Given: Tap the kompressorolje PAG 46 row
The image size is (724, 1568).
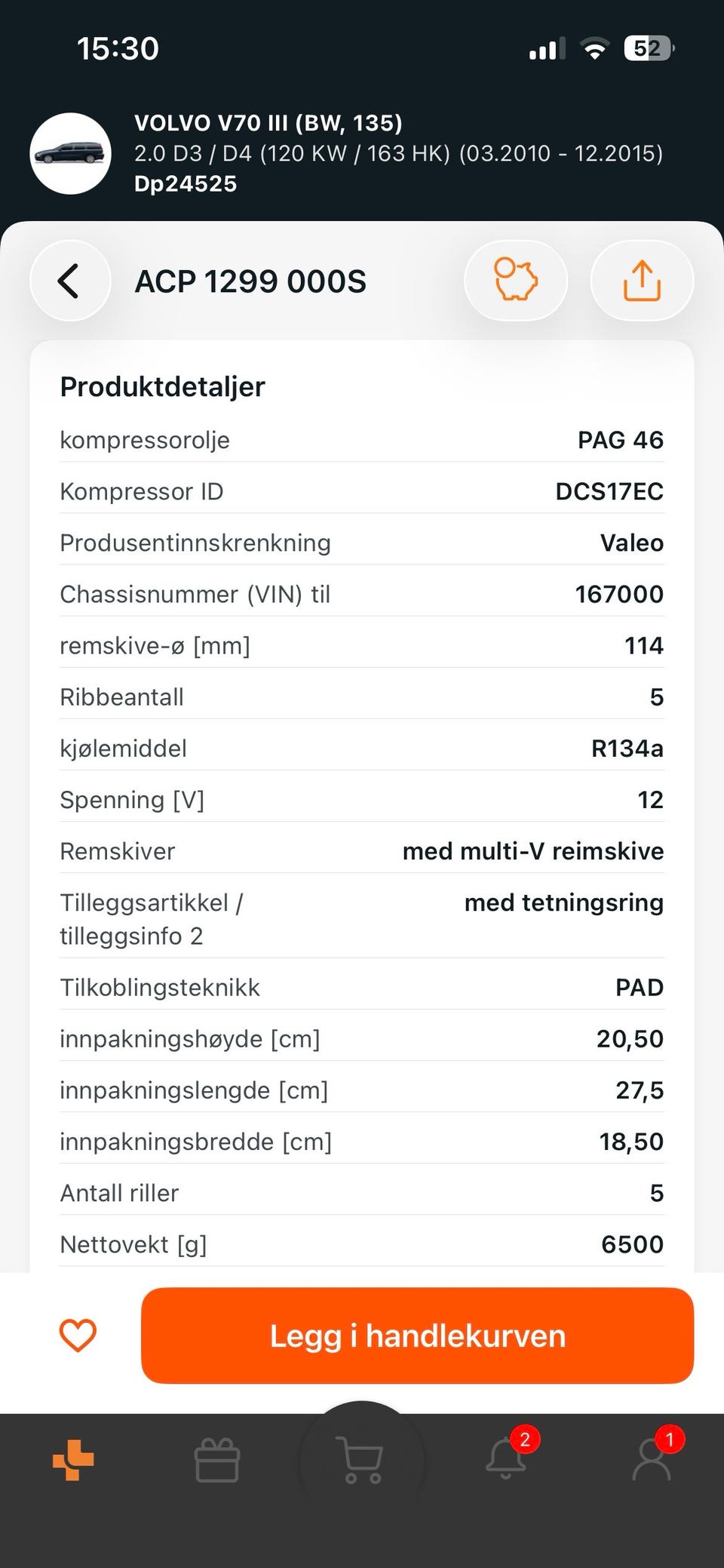Looking at the screenshot, I should pos(362,440).
